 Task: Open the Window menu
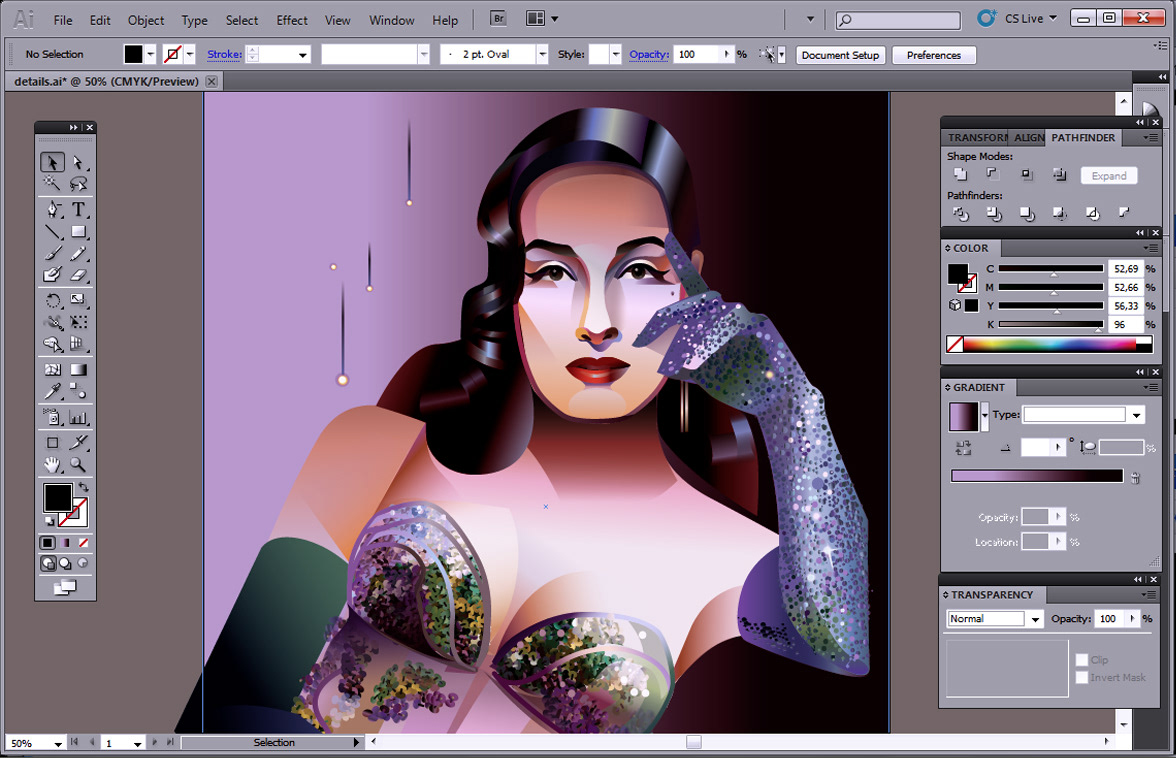tap(392, 20)
